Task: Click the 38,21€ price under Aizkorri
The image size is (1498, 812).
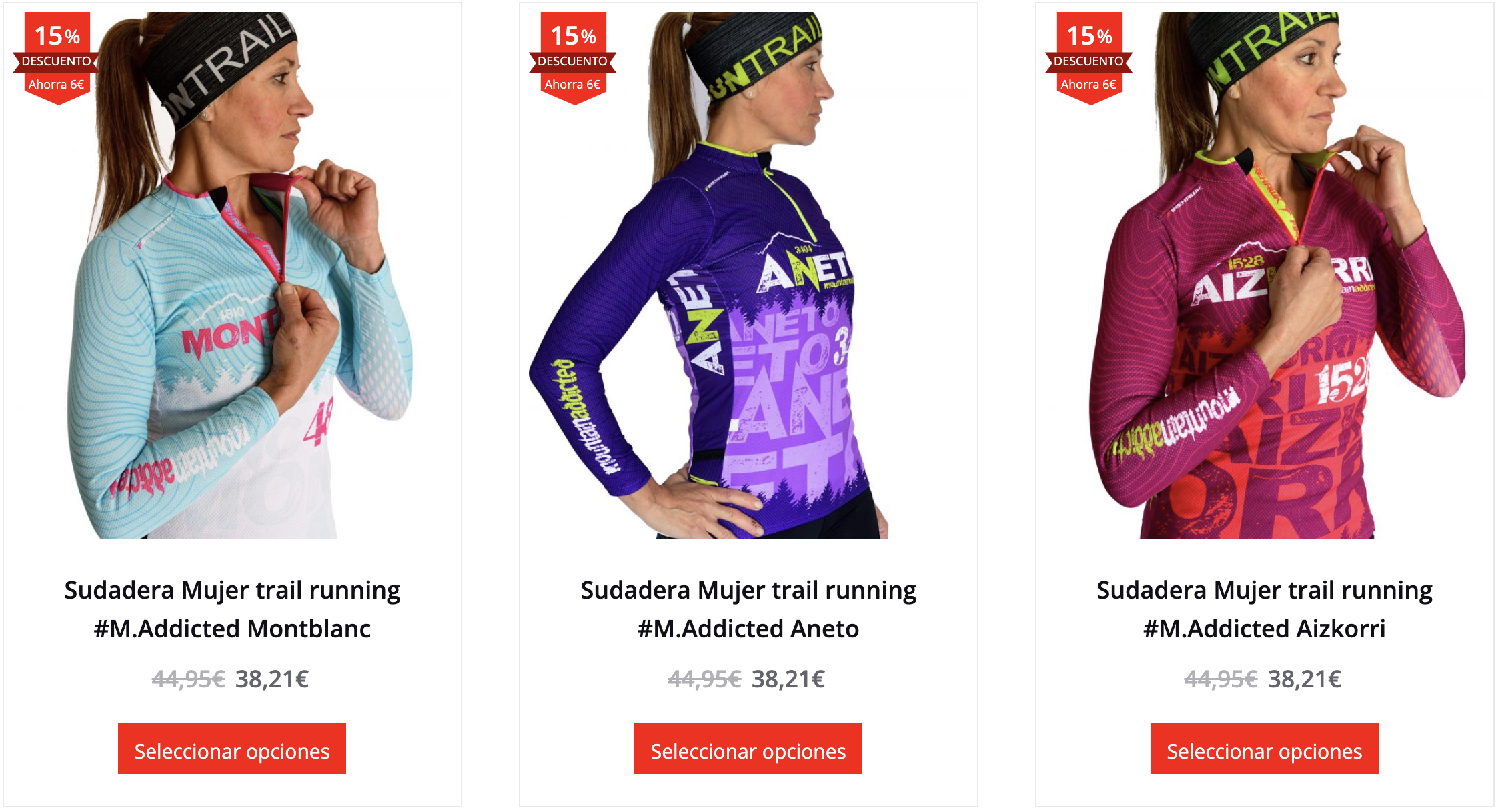Action: (1305, 679)
